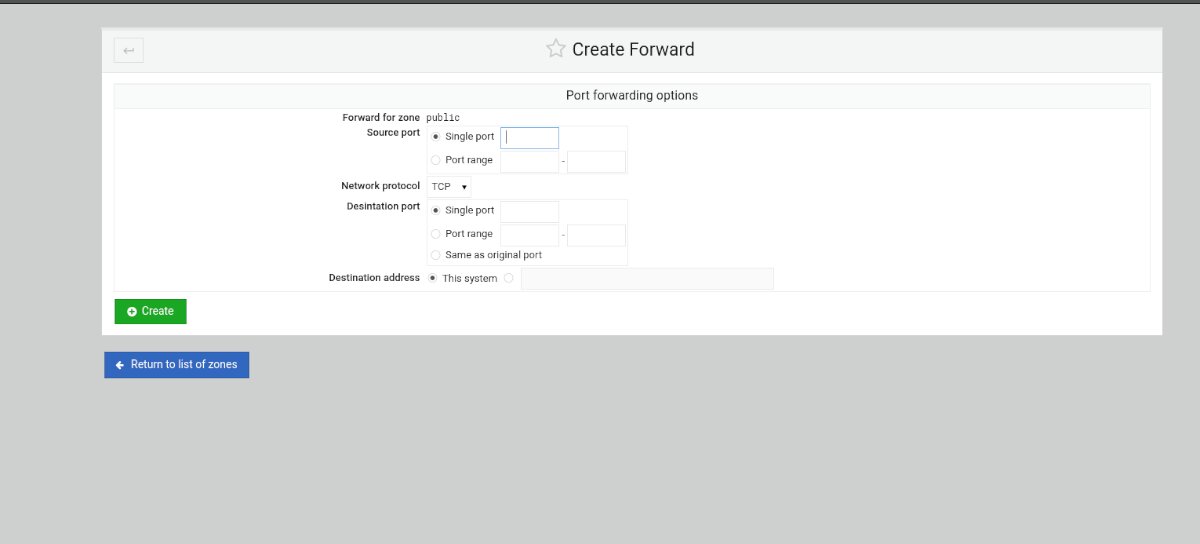Click the green Create button

[x=150, y=311]
